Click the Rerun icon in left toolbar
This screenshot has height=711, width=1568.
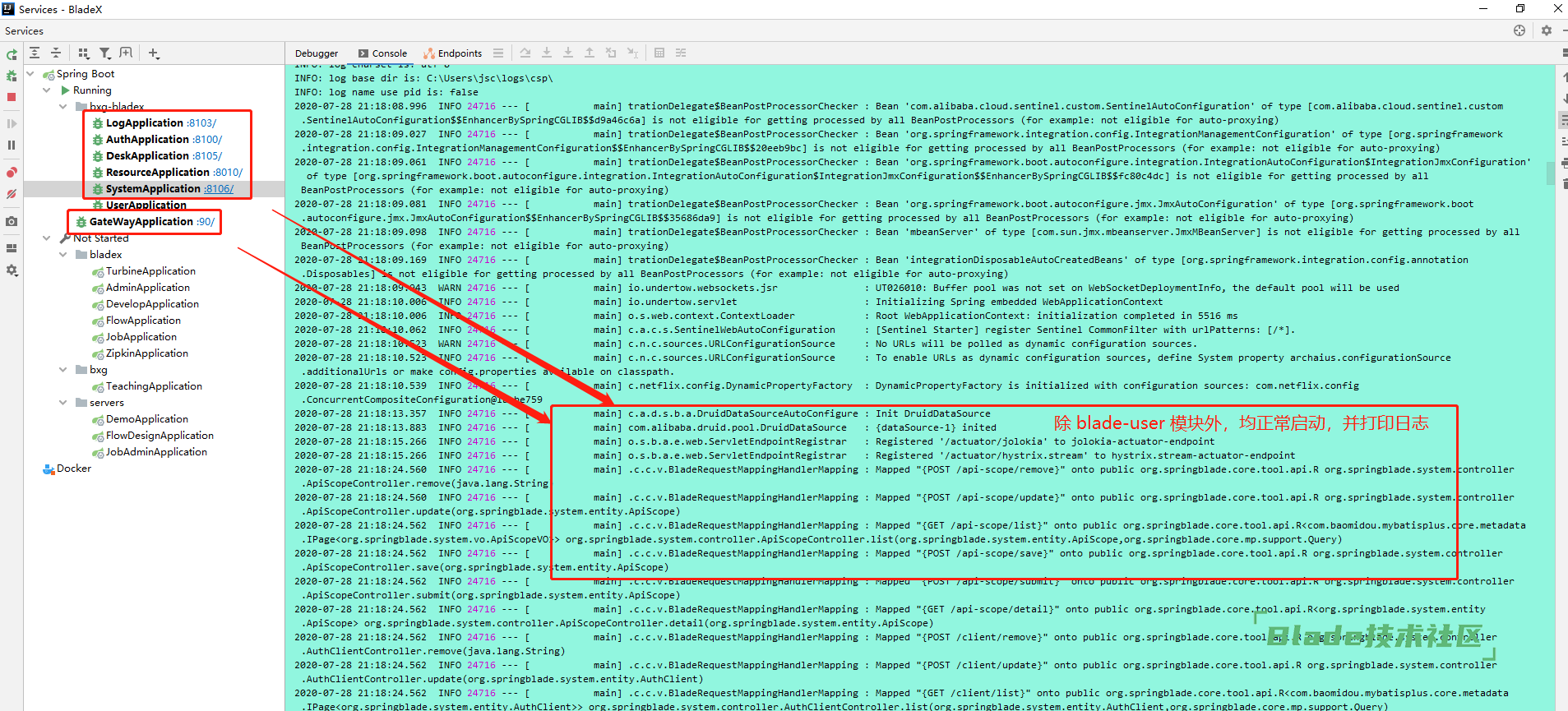point(12,54)
